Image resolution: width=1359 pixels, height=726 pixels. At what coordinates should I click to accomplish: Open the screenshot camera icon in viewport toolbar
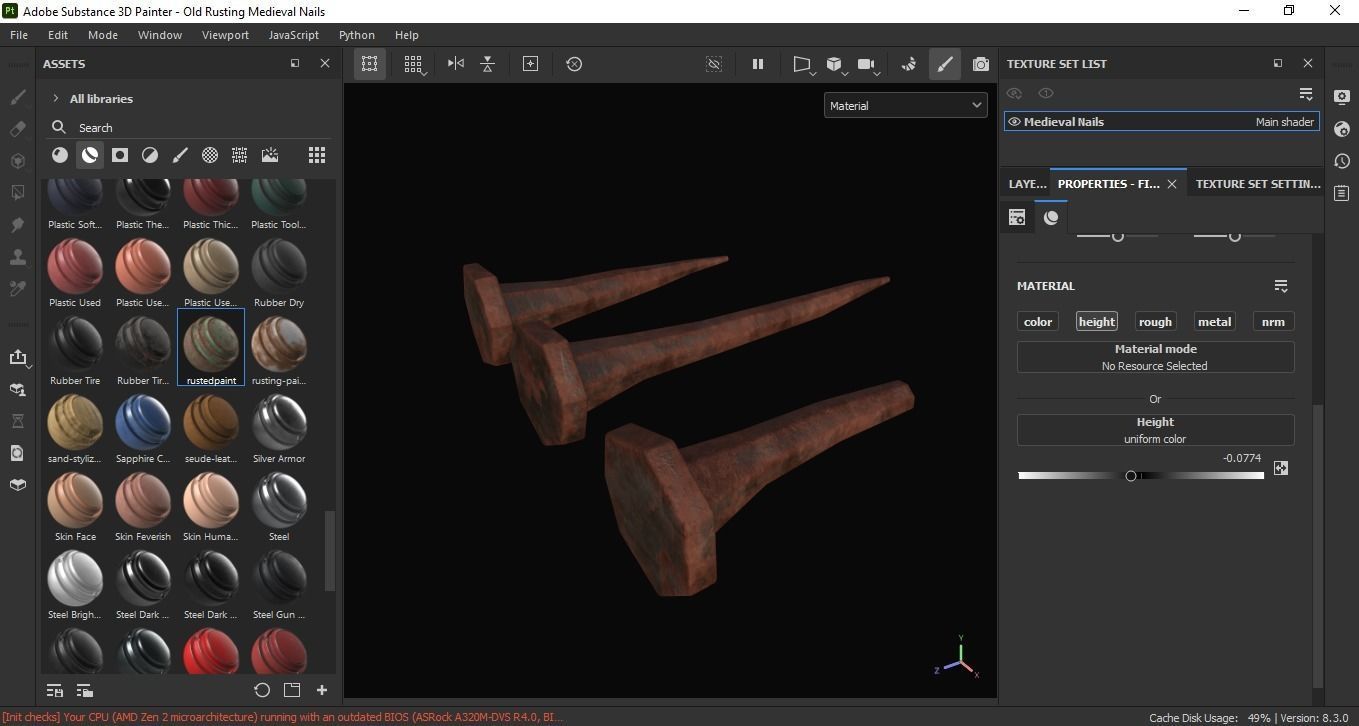tap(981, 64)
